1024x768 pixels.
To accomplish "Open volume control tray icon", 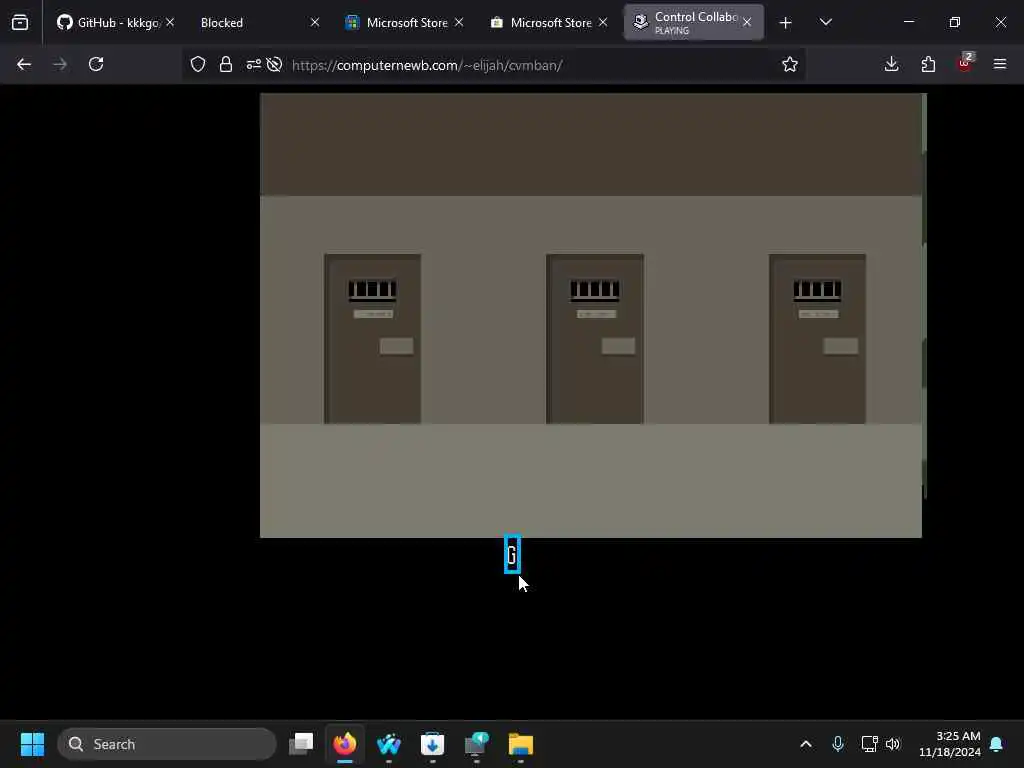I will [x=893, y=744].
